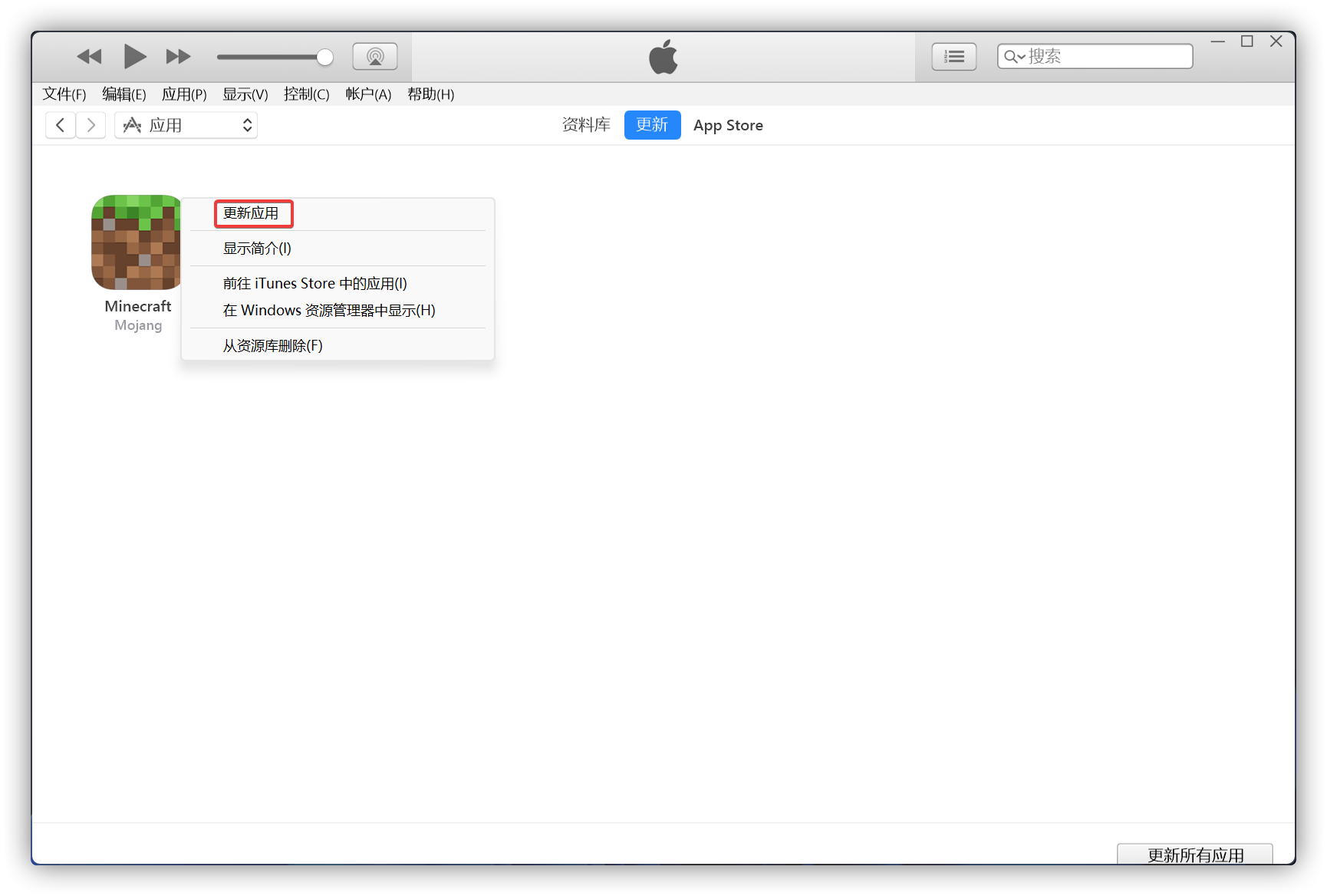Click the 更新所有应用 button
The width and height of the screenshot is (1327, 896).
pos(1195,855)
